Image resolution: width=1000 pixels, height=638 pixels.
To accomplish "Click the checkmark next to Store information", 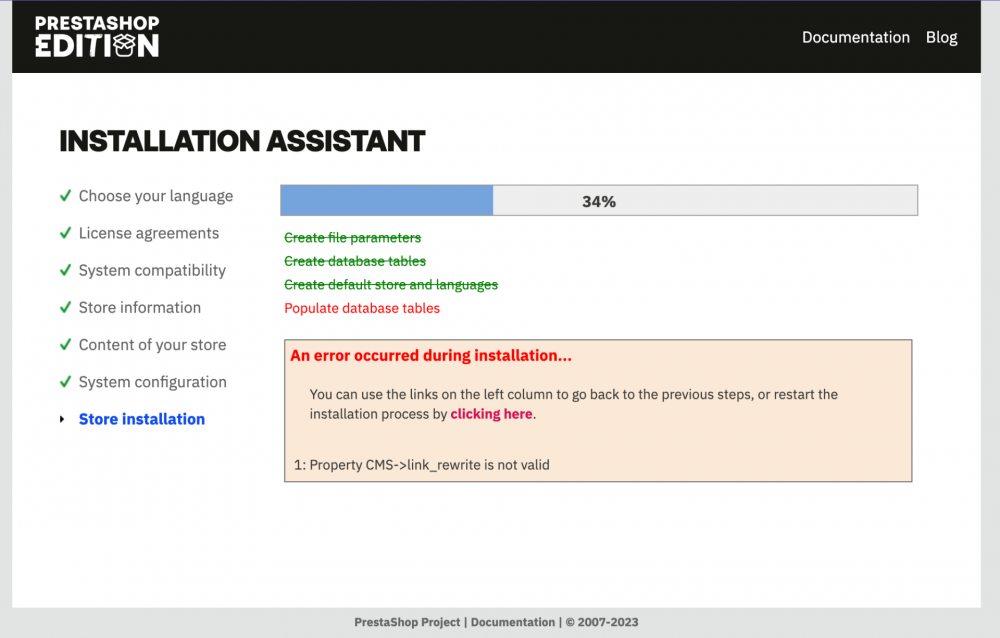I will coord(64,307).
